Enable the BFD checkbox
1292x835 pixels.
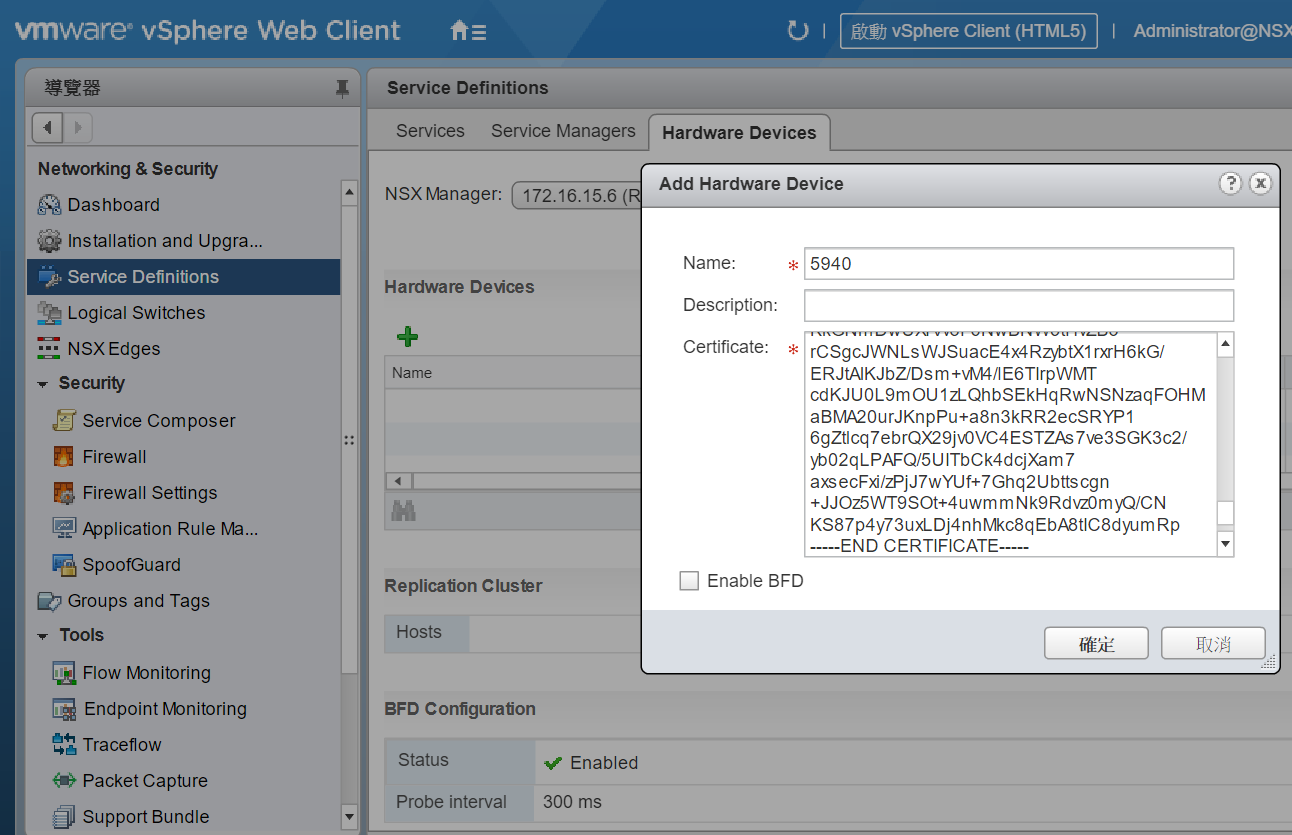click(689, 581)
